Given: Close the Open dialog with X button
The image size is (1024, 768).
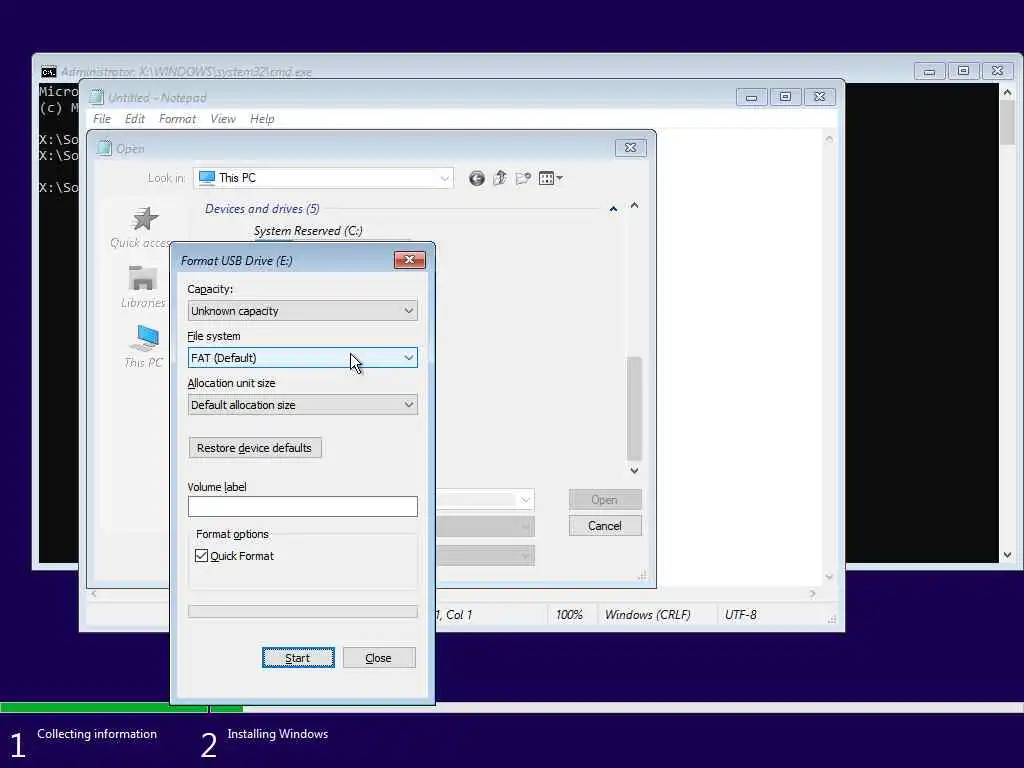Looking at the screenshot, I should [x=630, y=148].
